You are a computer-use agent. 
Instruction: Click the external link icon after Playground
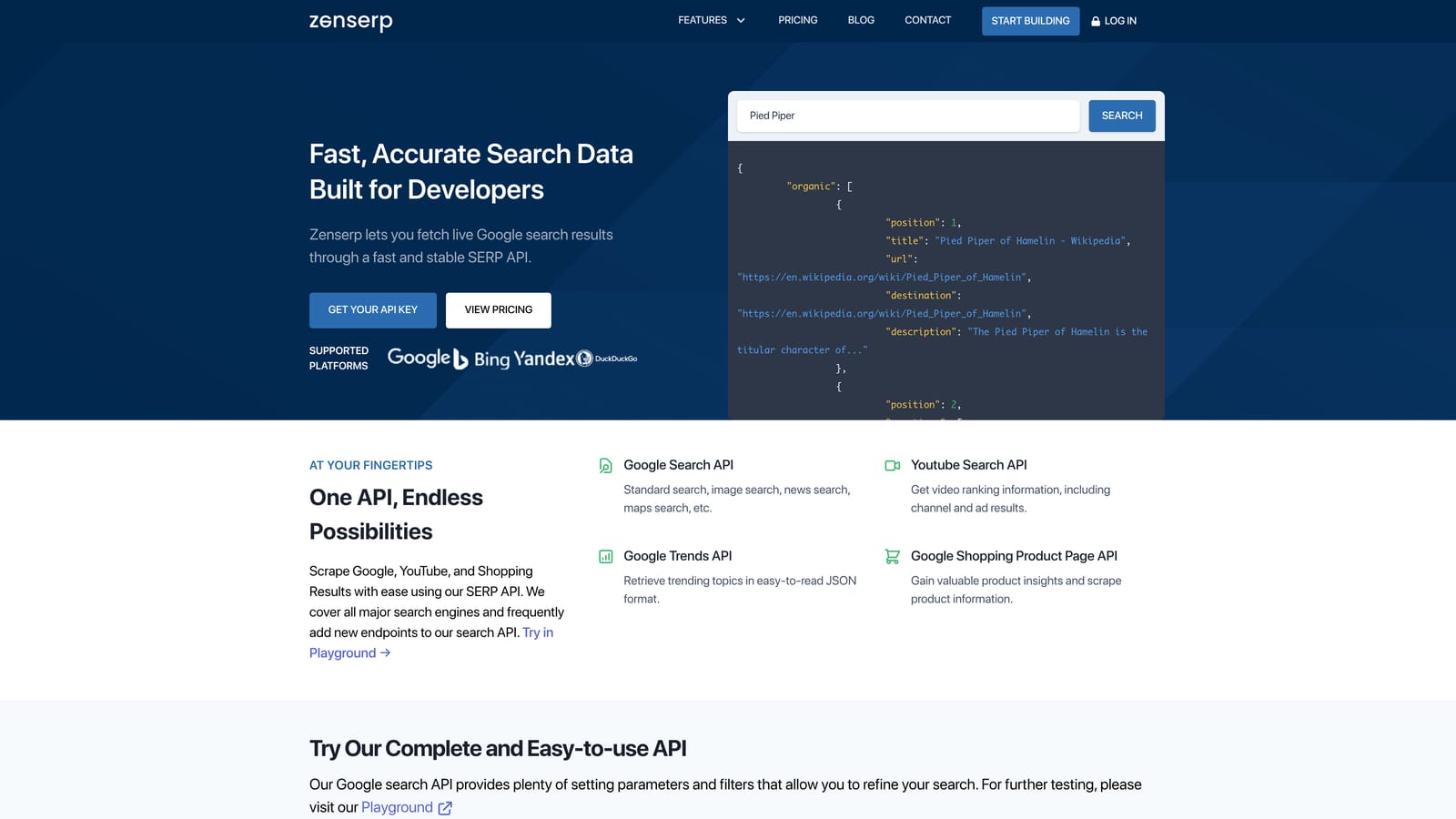pos(445,808)
